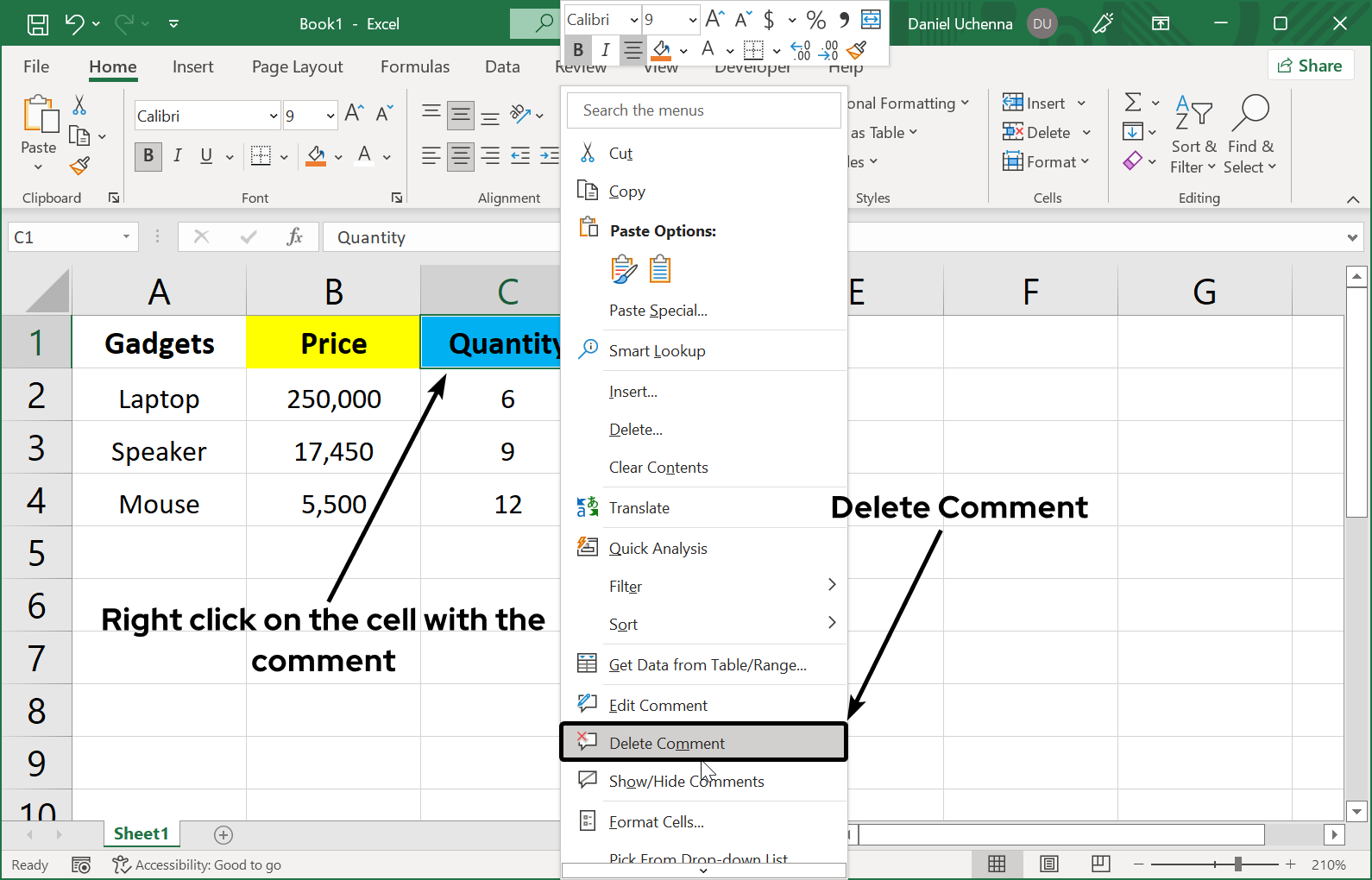Toggle Italic in the ribbon Font group

pos(177,155)
